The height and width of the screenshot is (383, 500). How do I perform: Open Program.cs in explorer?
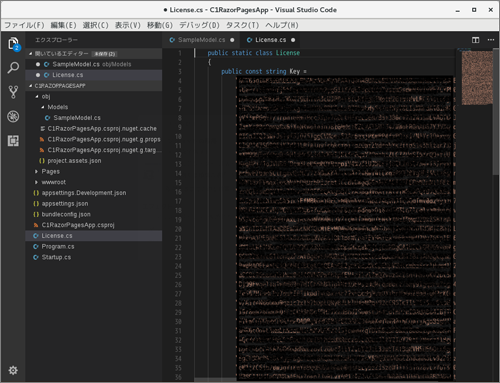(94, 247)
